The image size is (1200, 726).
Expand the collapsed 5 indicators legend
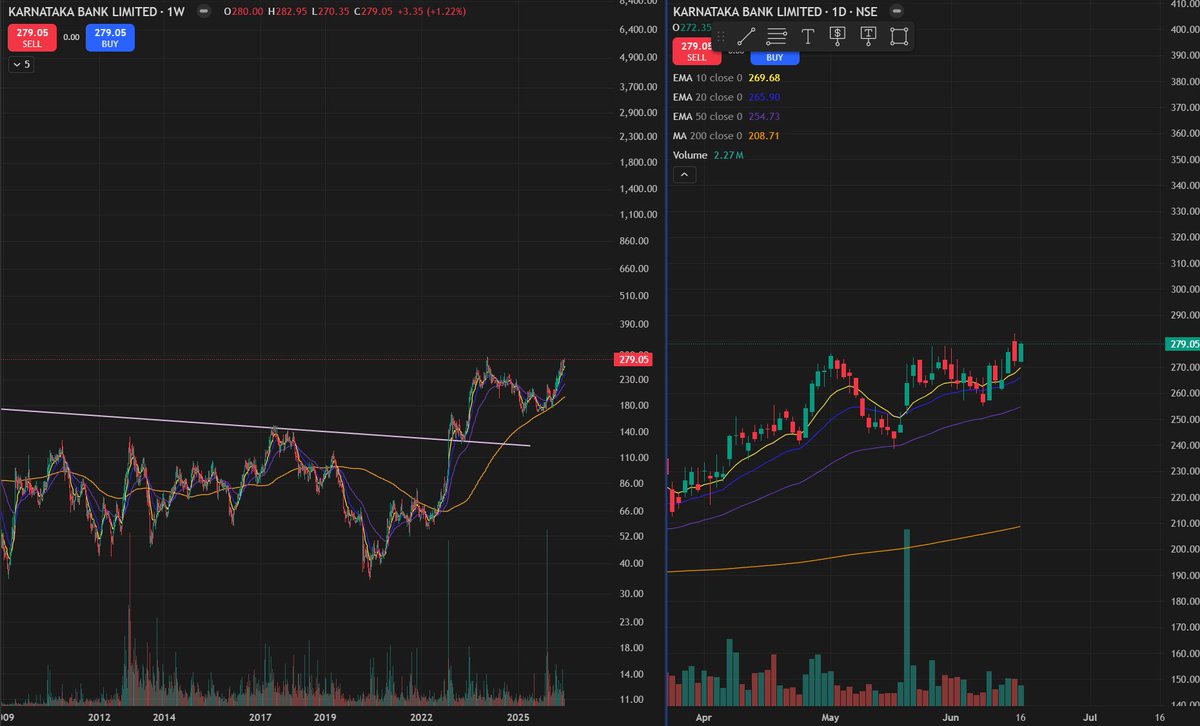coord(21,65)
